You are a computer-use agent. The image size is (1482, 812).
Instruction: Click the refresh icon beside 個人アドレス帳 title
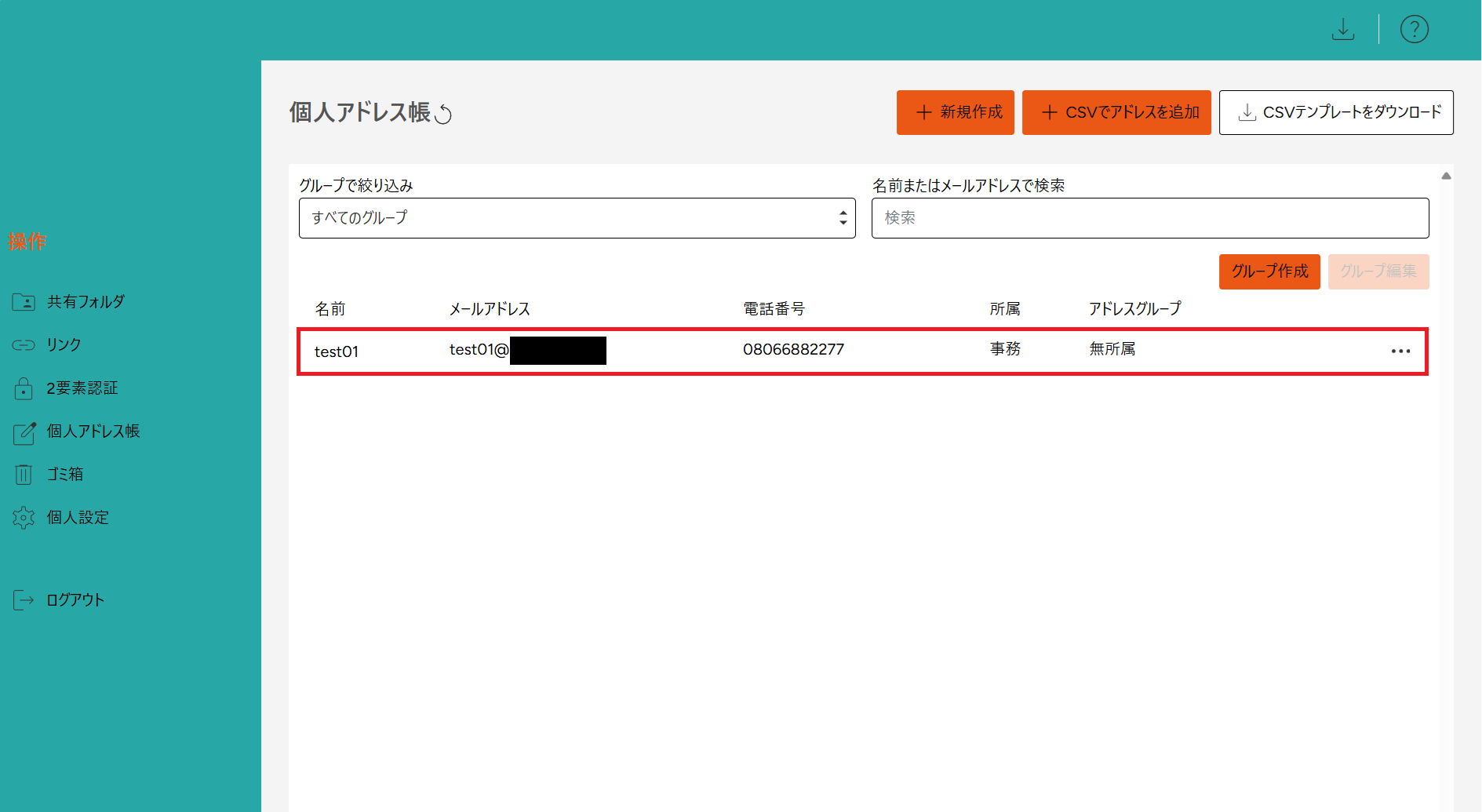point(444,115)
